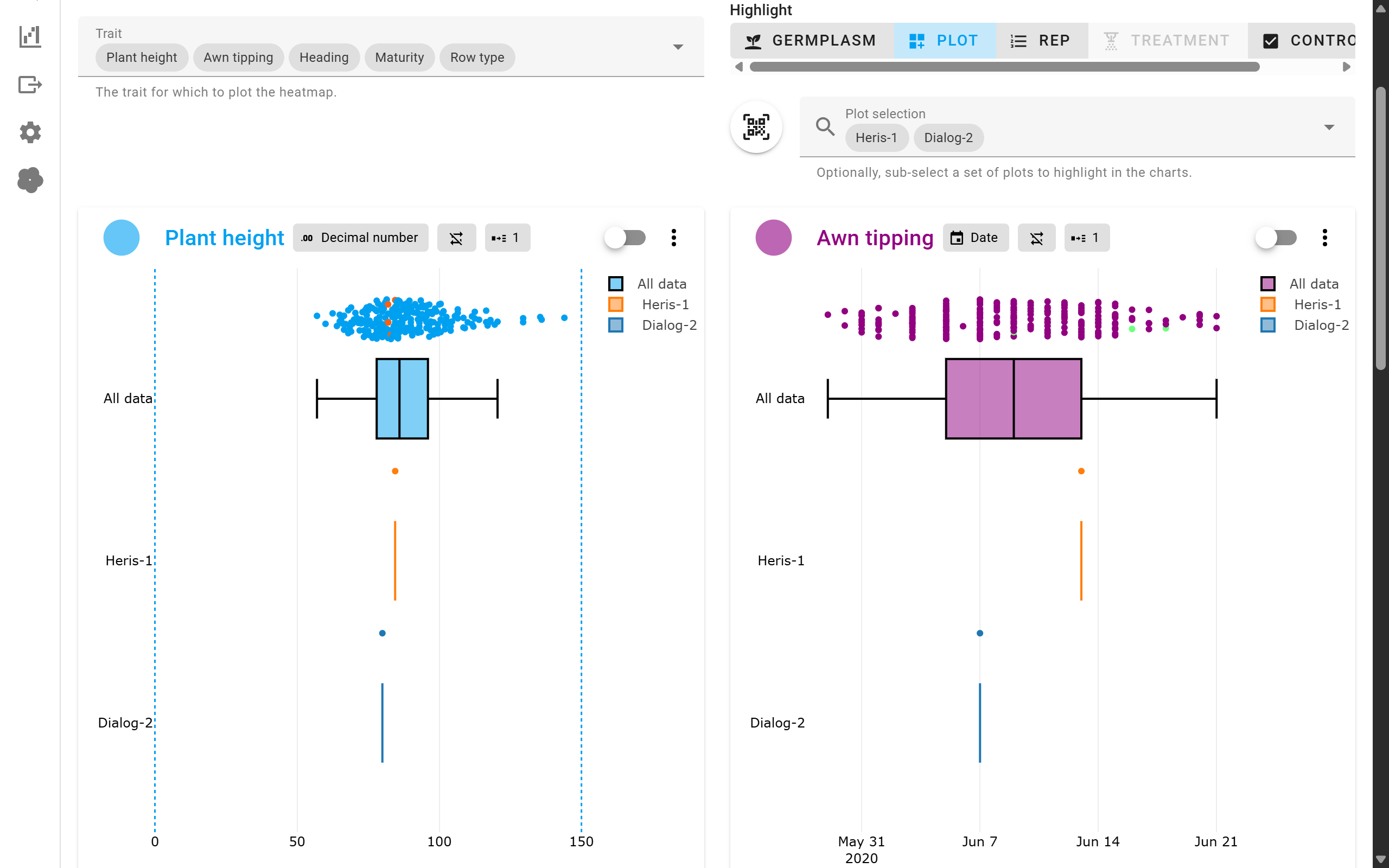This screenshot has height=868, width=1389.
Task: Open the Plant height three-dot options menu
Action: coord(674,237)
